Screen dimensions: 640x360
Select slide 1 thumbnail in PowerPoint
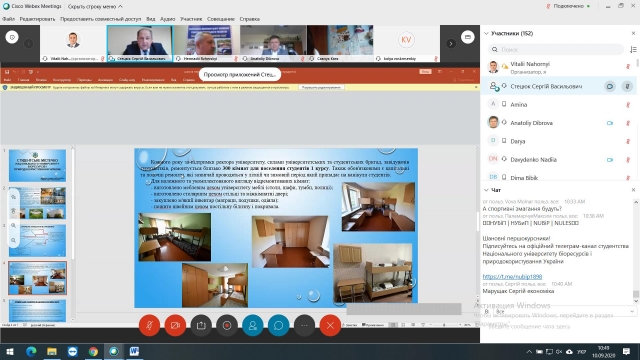[37, 165]
